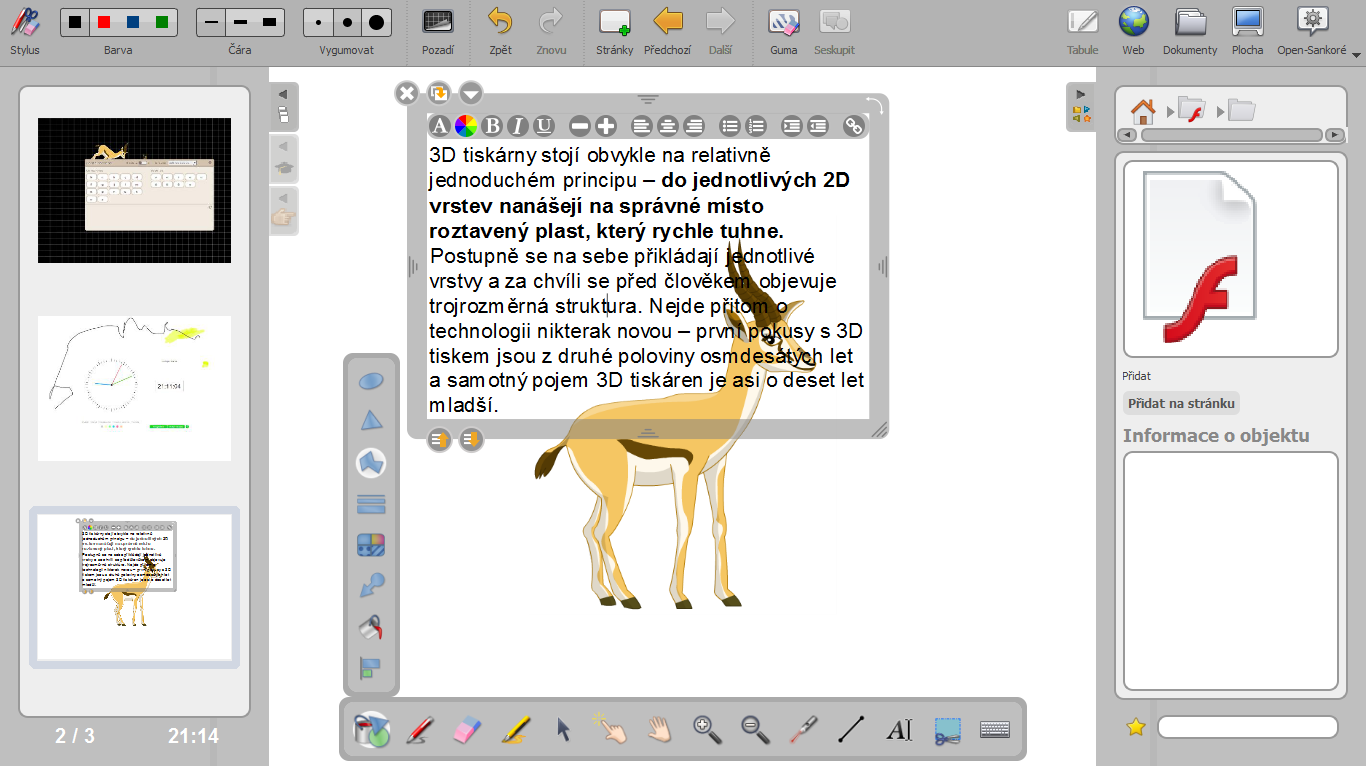
Task: Select the medium eraser size
Action: coord(347,22)
